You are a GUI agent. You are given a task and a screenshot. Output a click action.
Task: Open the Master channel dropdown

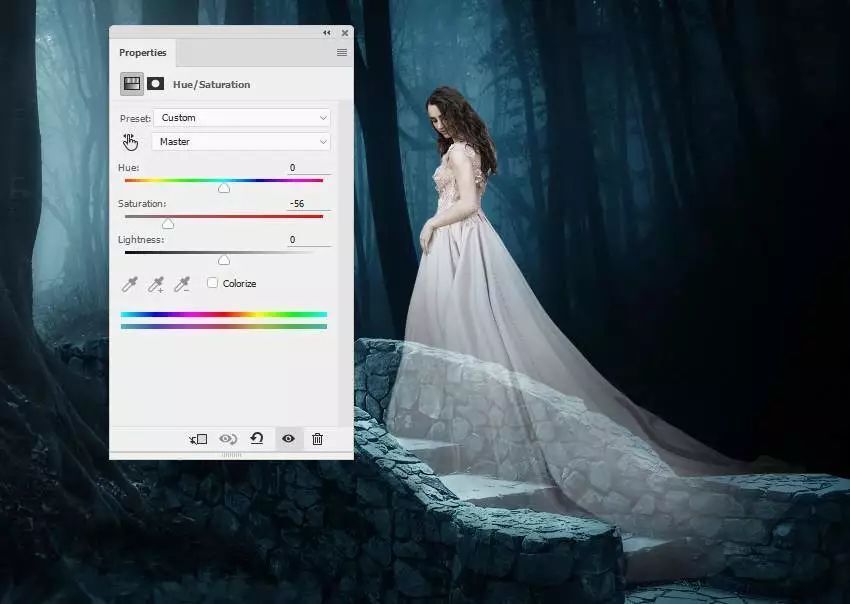[x=241, y=142]
